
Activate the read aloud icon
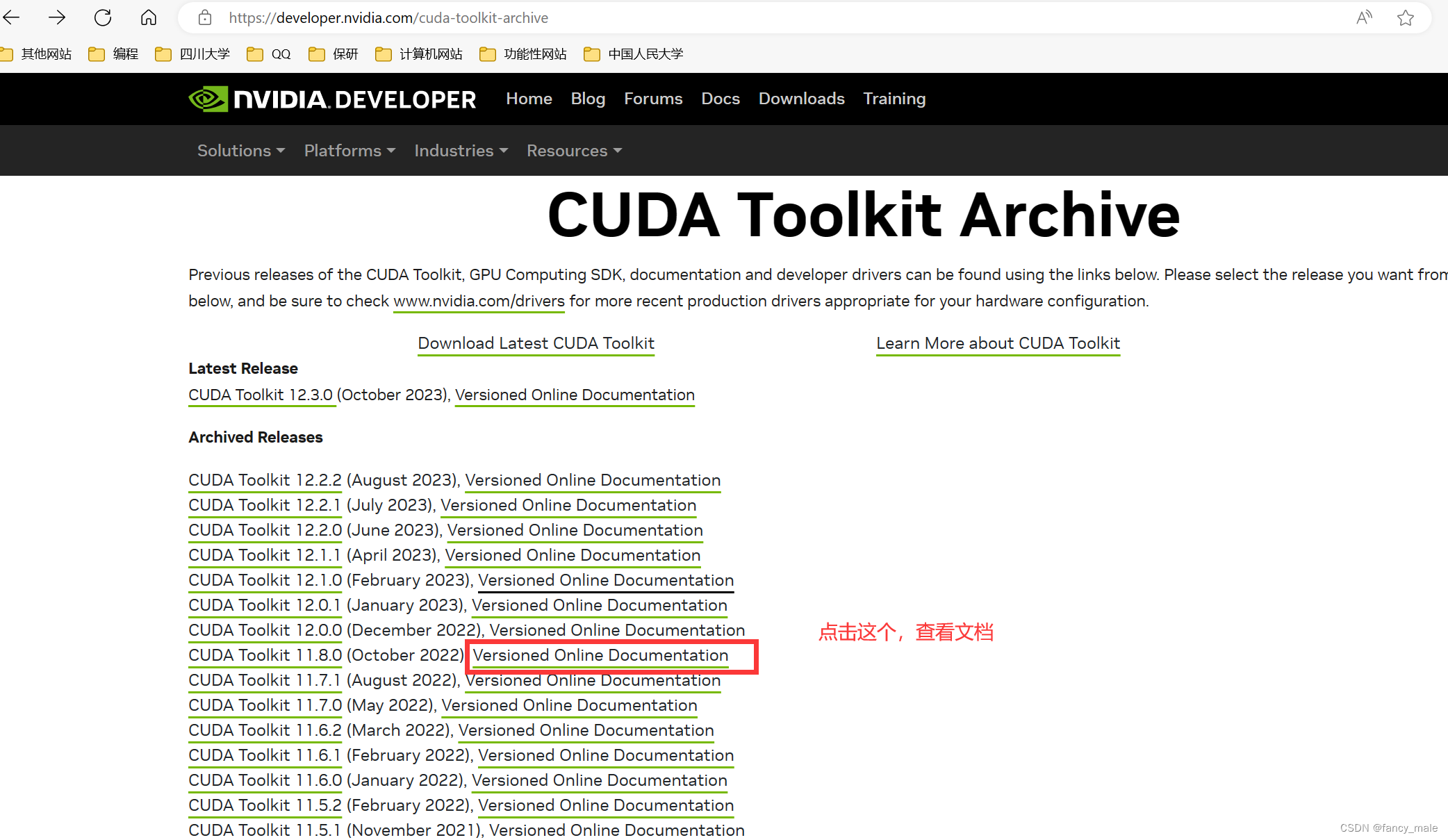tap(1364, 18)
